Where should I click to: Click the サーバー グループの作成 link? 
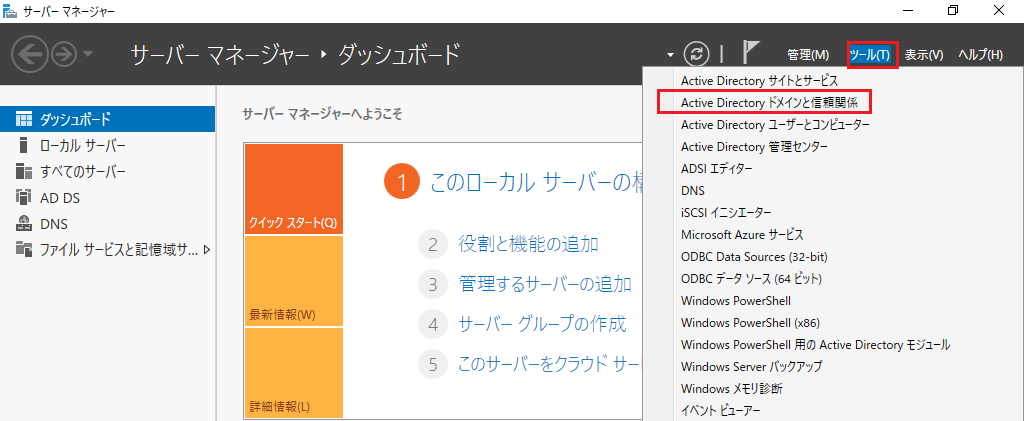pos(543,324)
